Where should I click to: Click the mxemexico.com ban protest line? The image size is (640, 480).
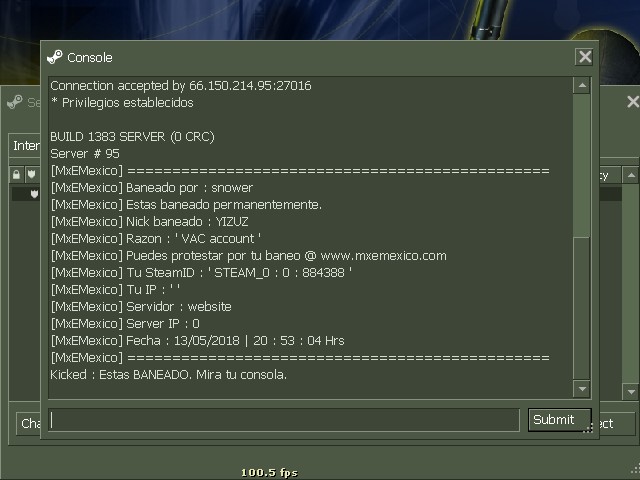point(249,256)
